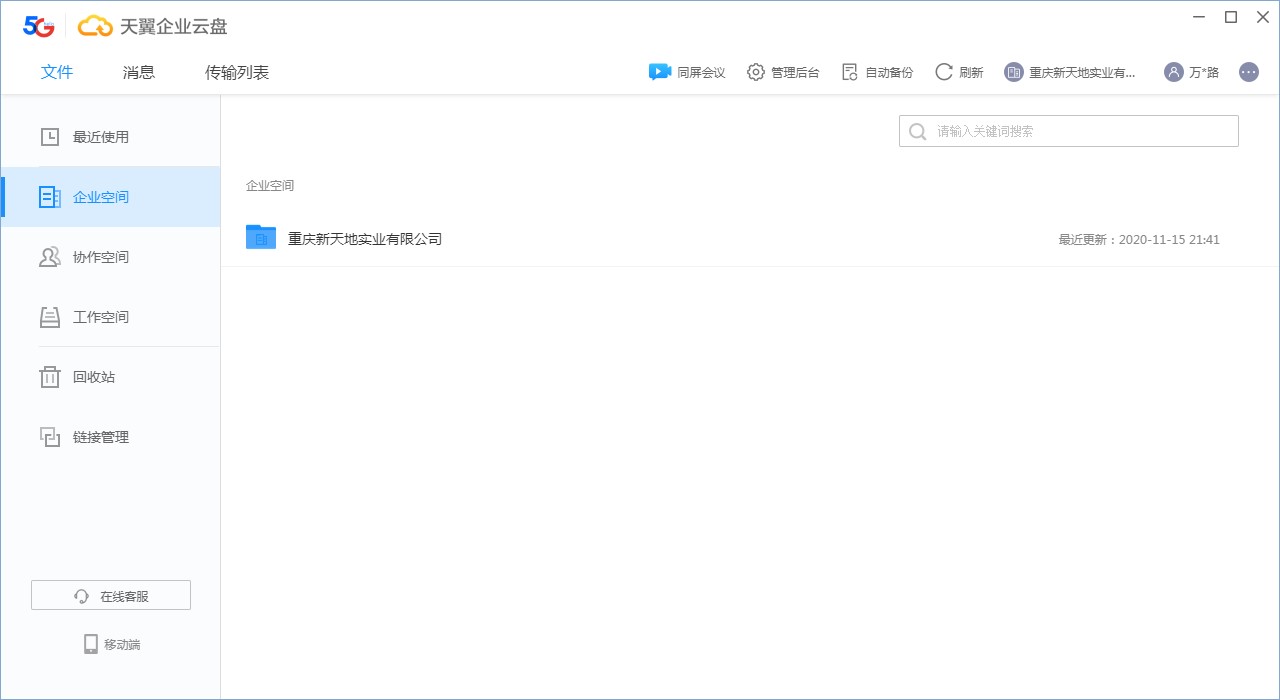The width and height of the screenshot is (1280, 700).
Task: Click the 链接管理 link icon
Action: [50, 437]
